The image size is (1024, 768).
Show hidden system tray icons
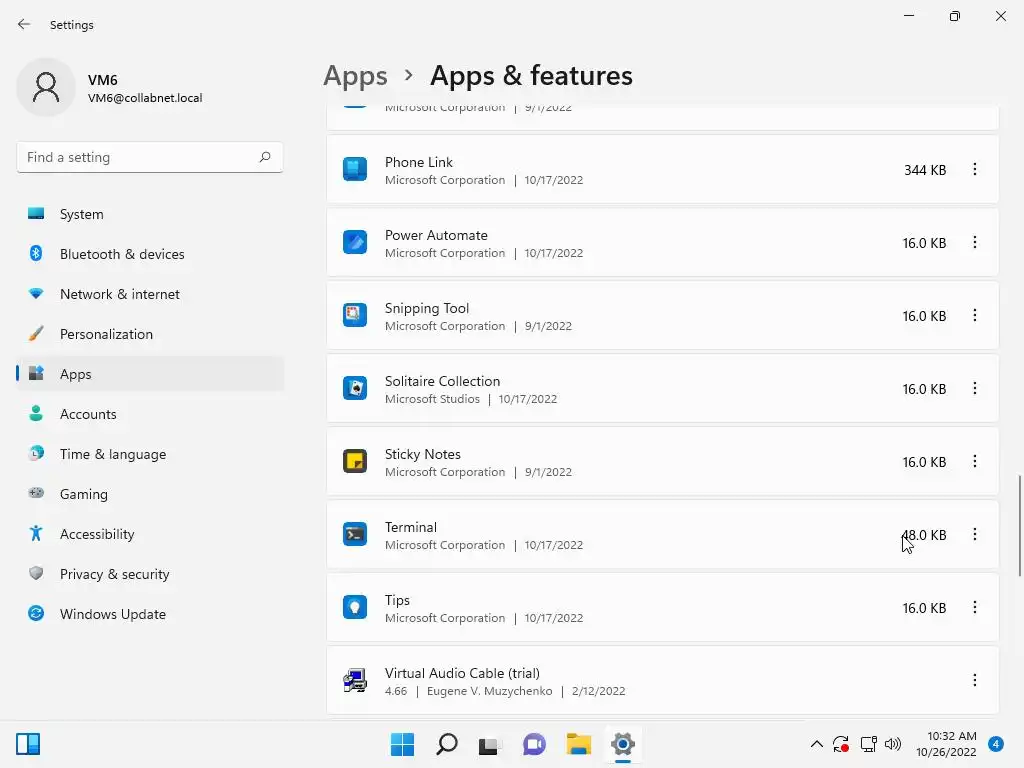click(x=816, y=744)
